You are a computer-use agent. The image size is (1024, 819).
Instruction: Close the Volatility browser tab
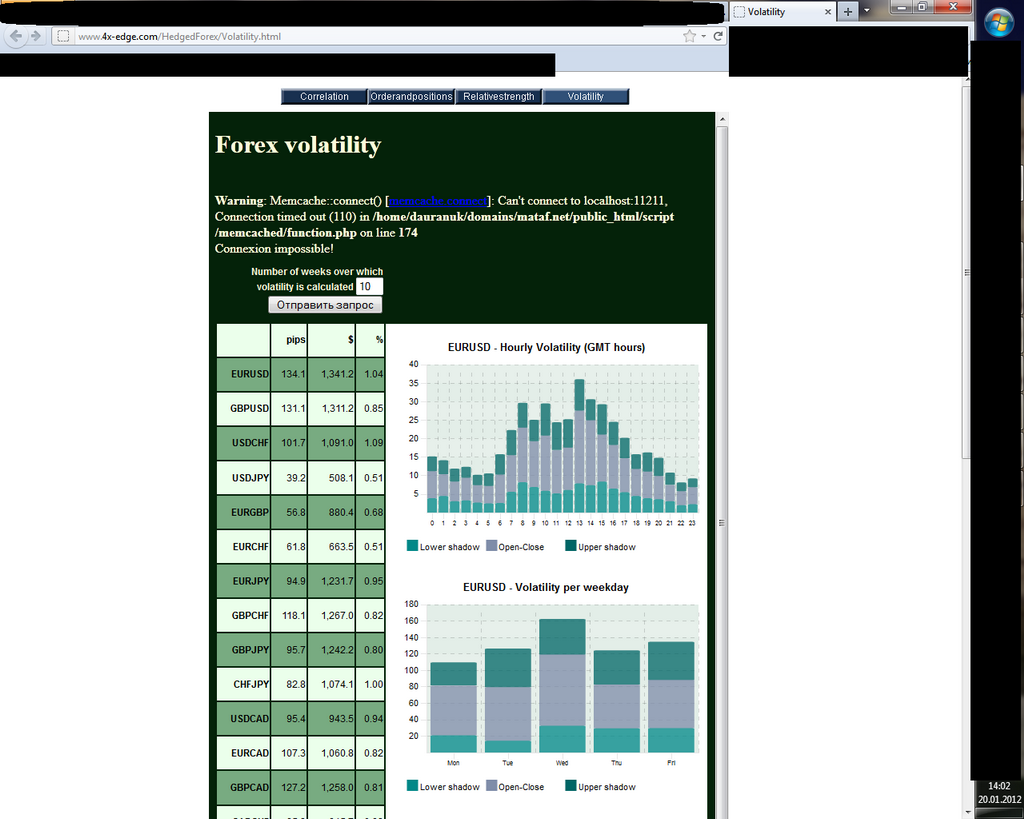point(827,12)
